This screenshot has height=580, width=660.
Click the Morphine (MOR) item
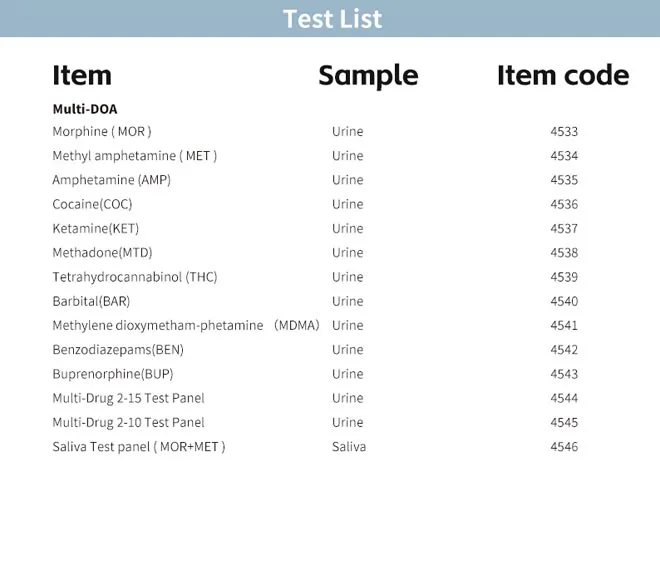pyautogui.click(x=102, y=132)
